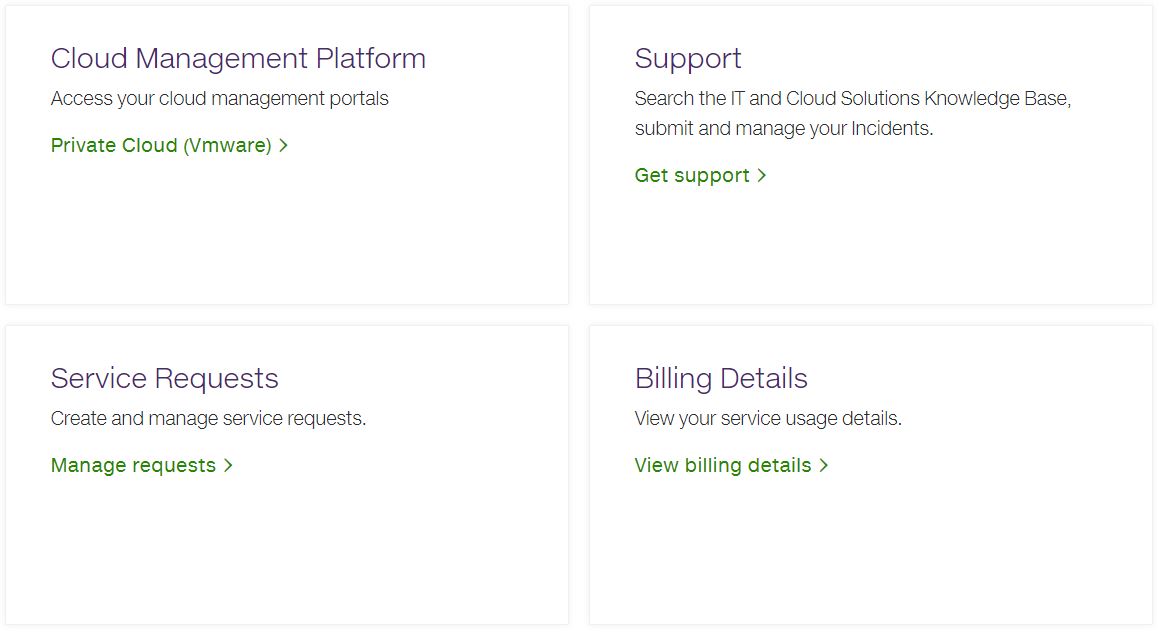The image size is (1159, 632).
Task: Click the chevron beside Manage requests
Action: pyautogui.click(x=228, y=465)
